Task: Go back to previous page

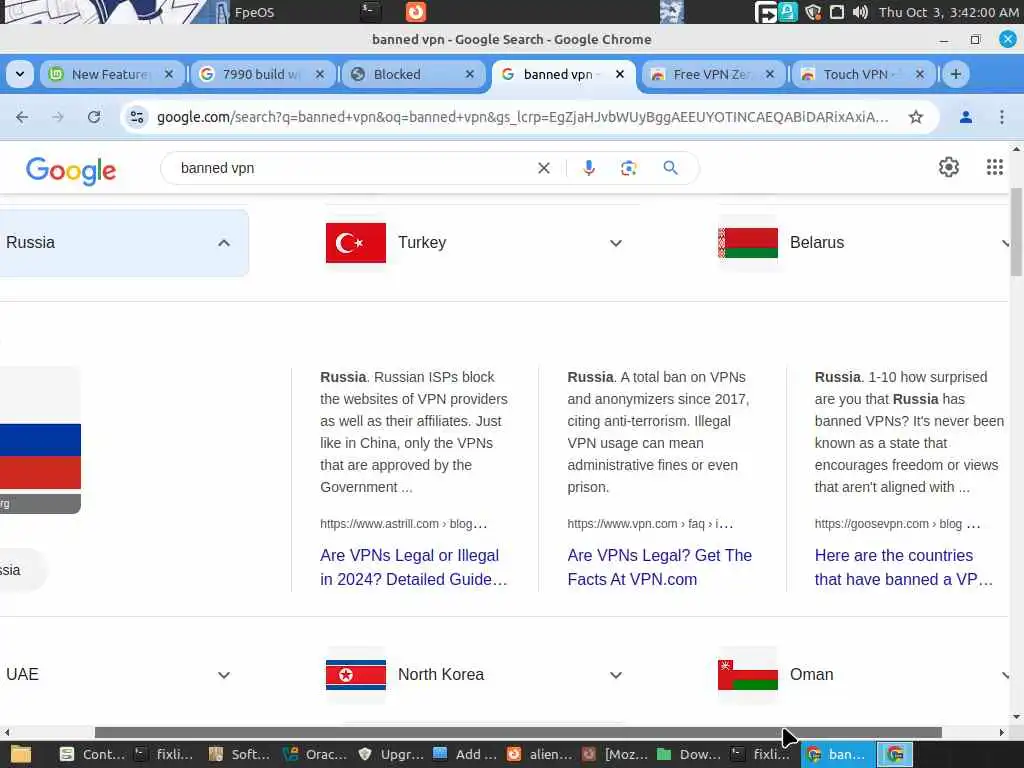Action: tap(22, 117)
